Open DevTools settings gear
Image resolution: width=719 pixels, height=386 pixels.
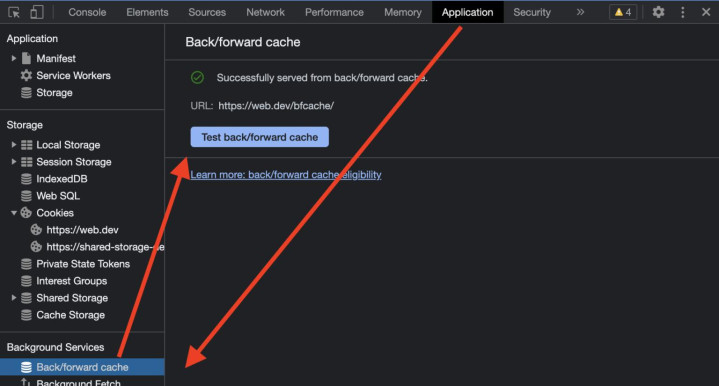[x=658, y=12]
